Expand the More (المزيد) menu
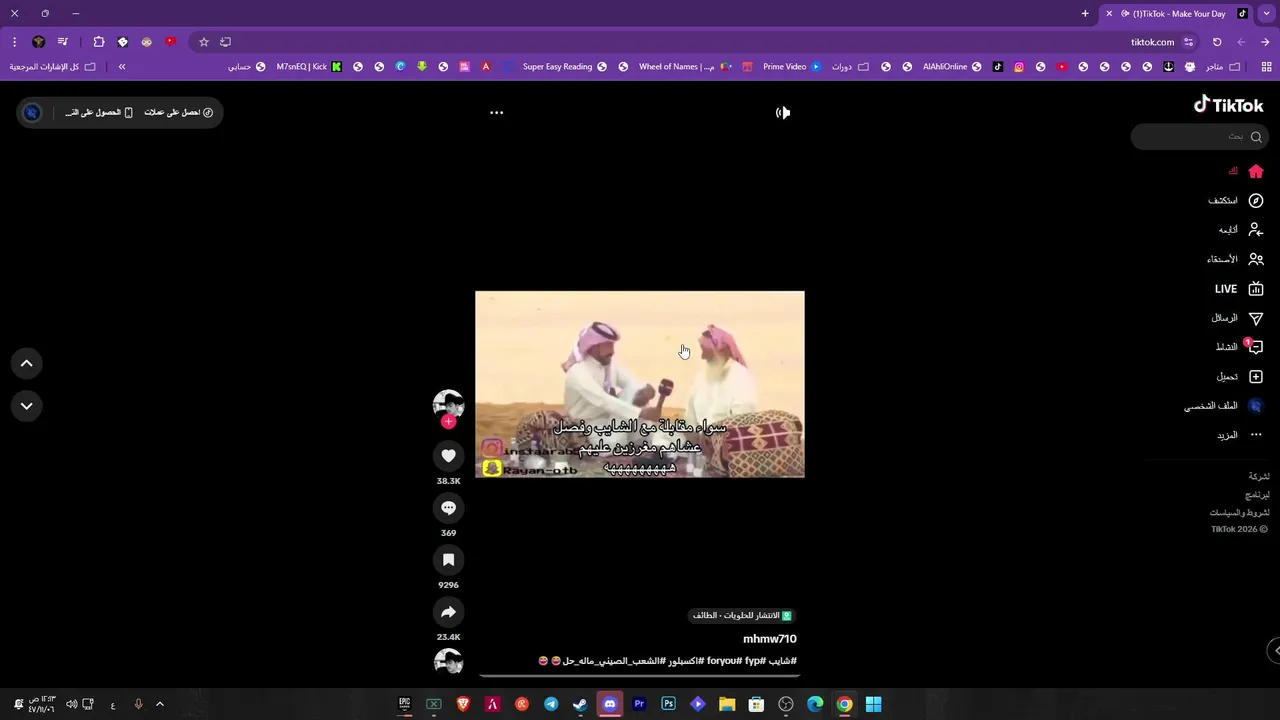 click(1239, 435)
